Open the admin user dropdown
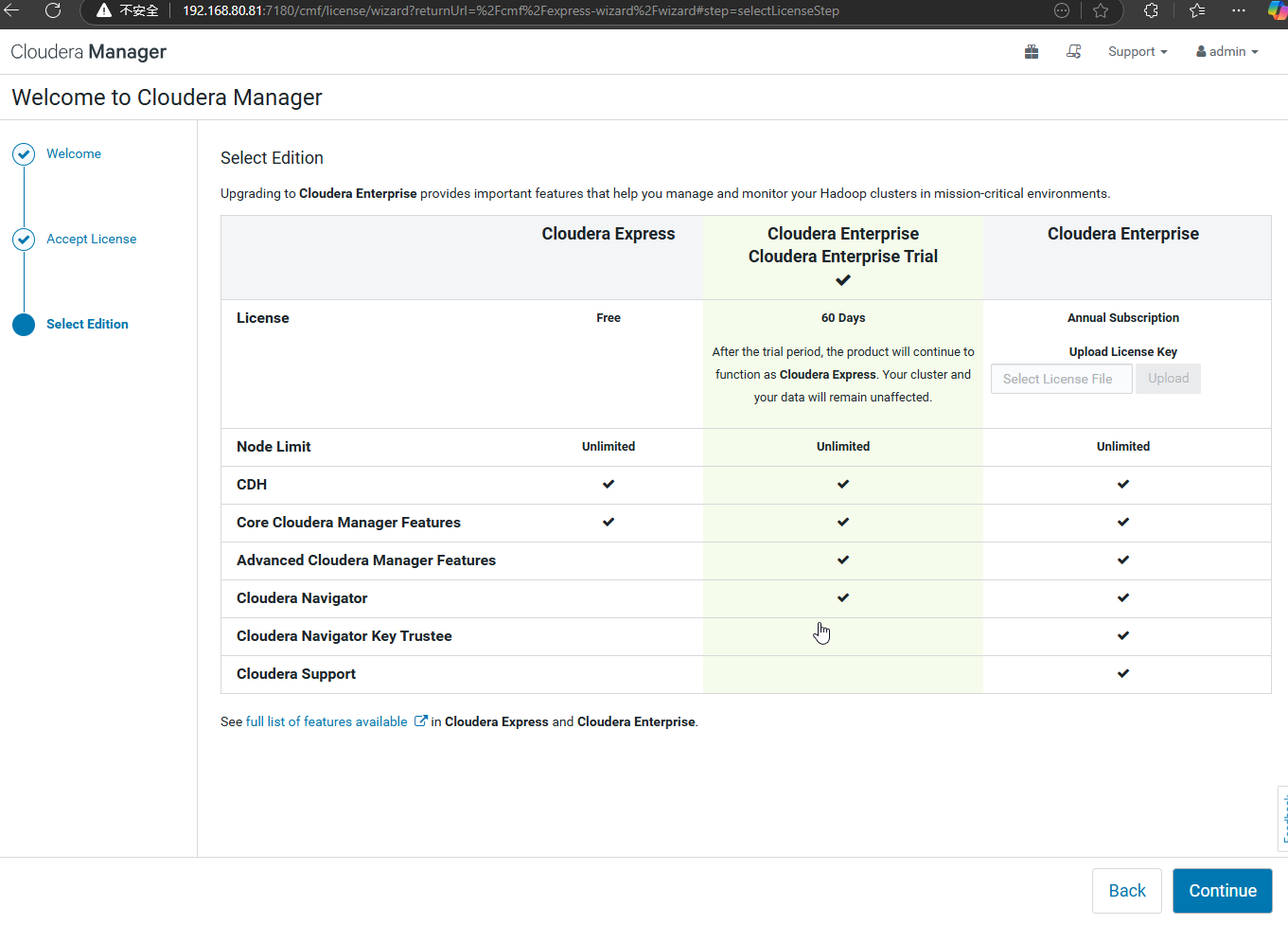 [1227, 52]
